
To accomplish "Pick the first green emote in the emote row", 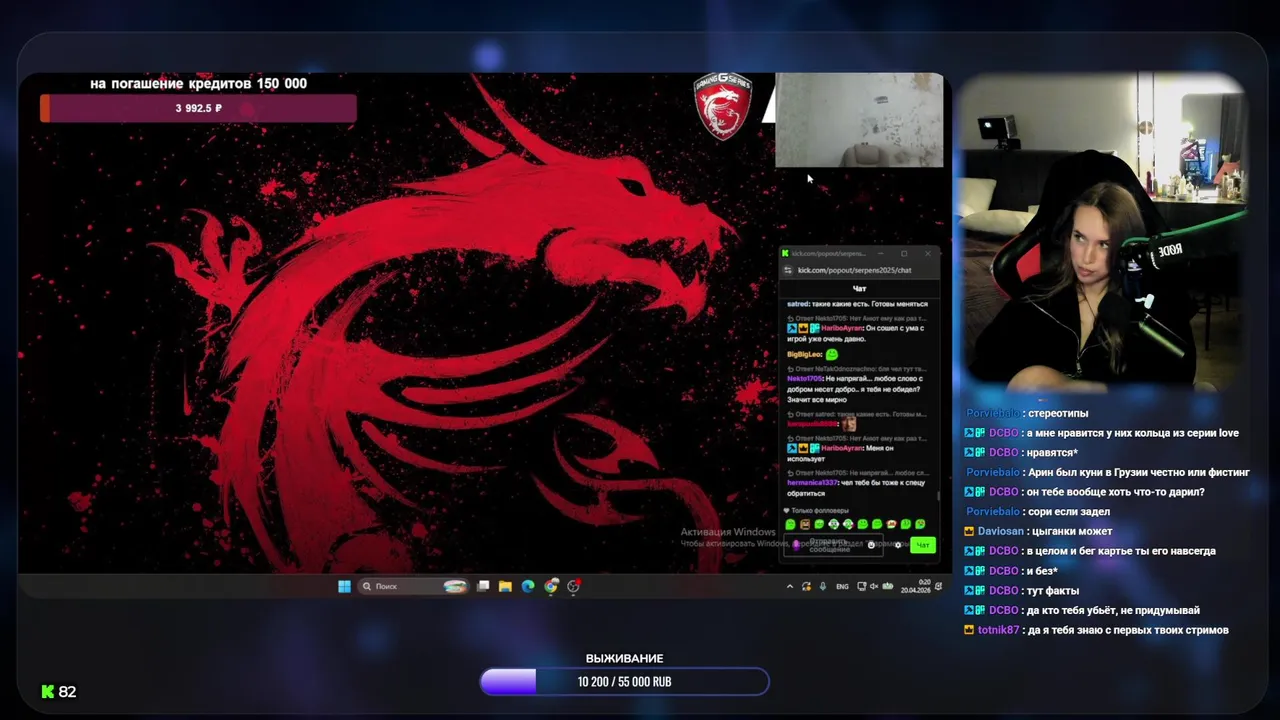I will point(790,524).
